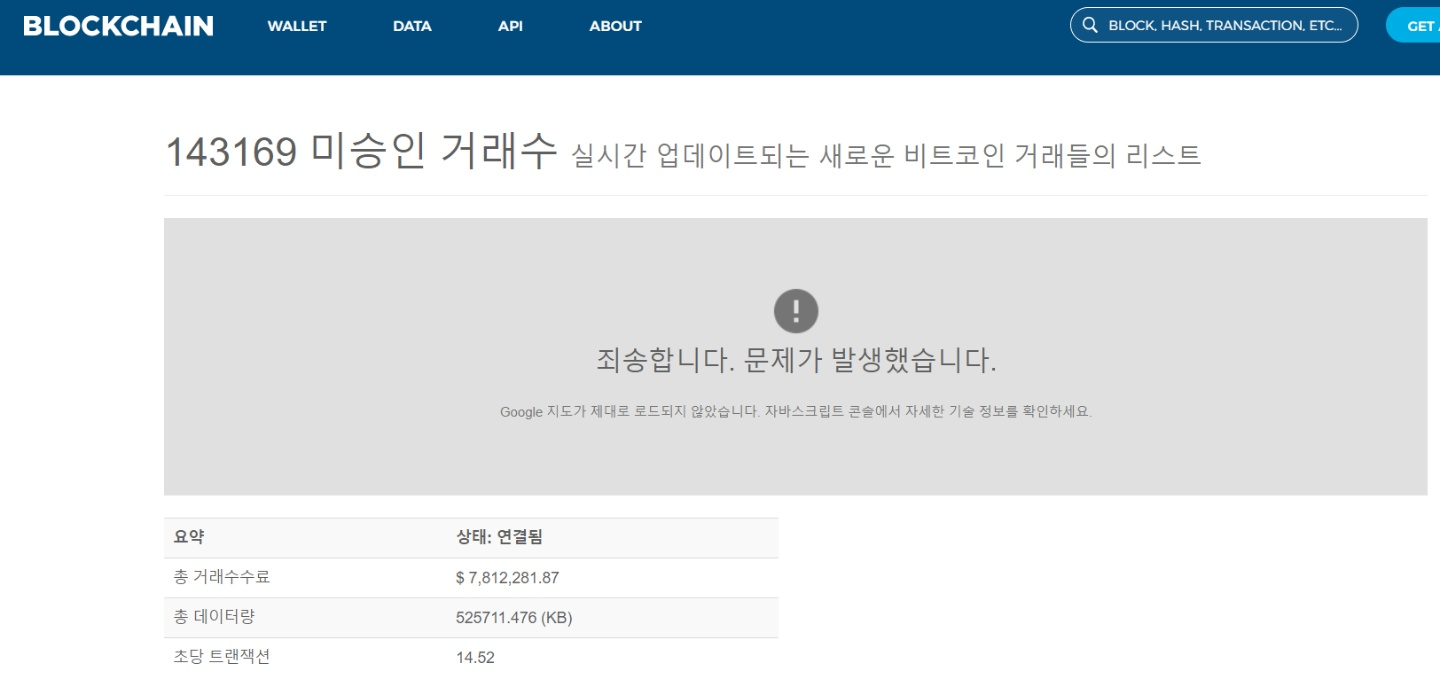The image size is (1440, 679).
Task: Click the gray exclamation warning icon
Action: [x=795, y=311]
